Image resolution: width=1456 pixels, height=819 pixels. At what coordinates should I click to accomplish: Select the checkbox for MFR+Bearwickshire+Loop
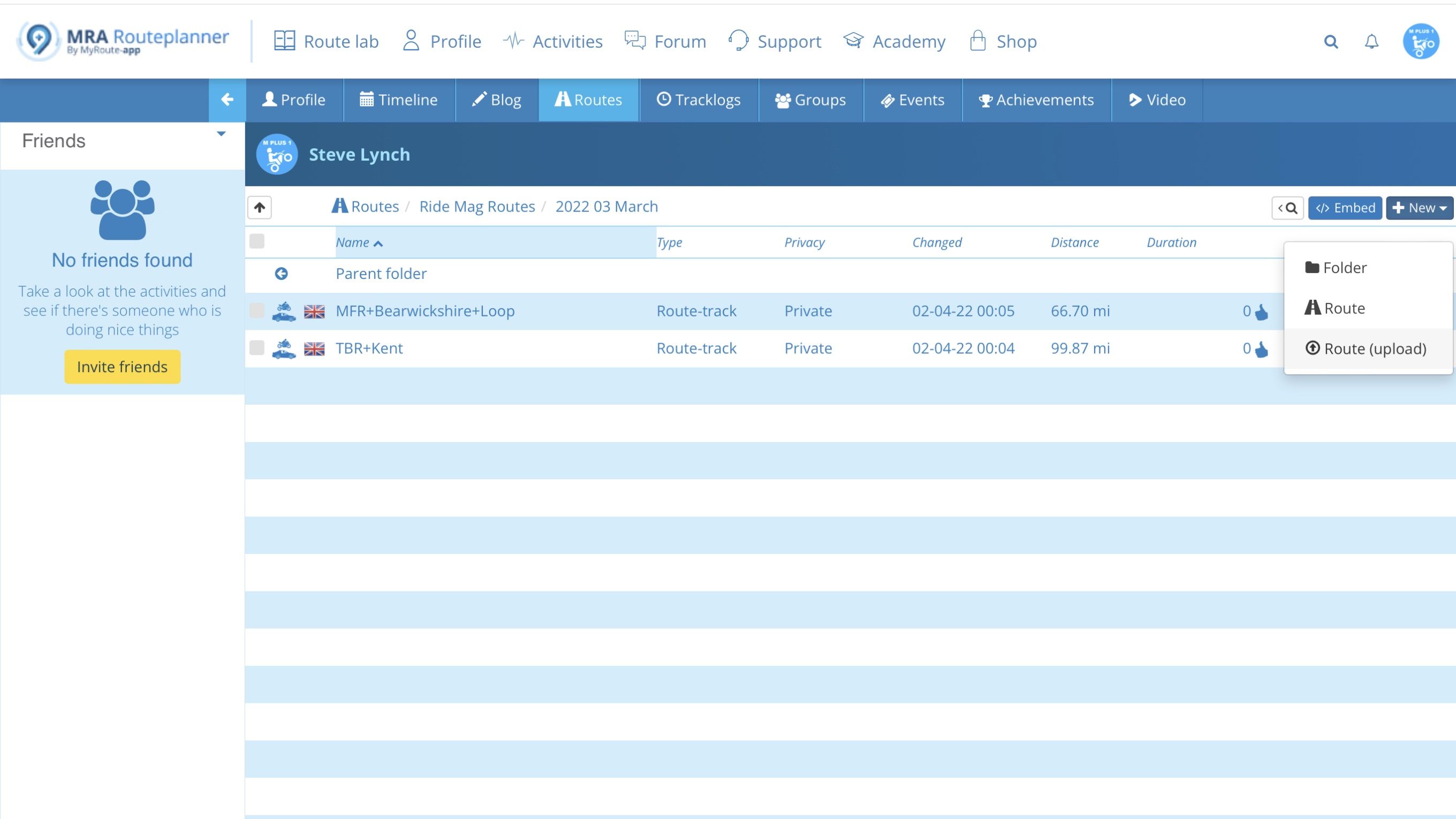coord(257,311)
